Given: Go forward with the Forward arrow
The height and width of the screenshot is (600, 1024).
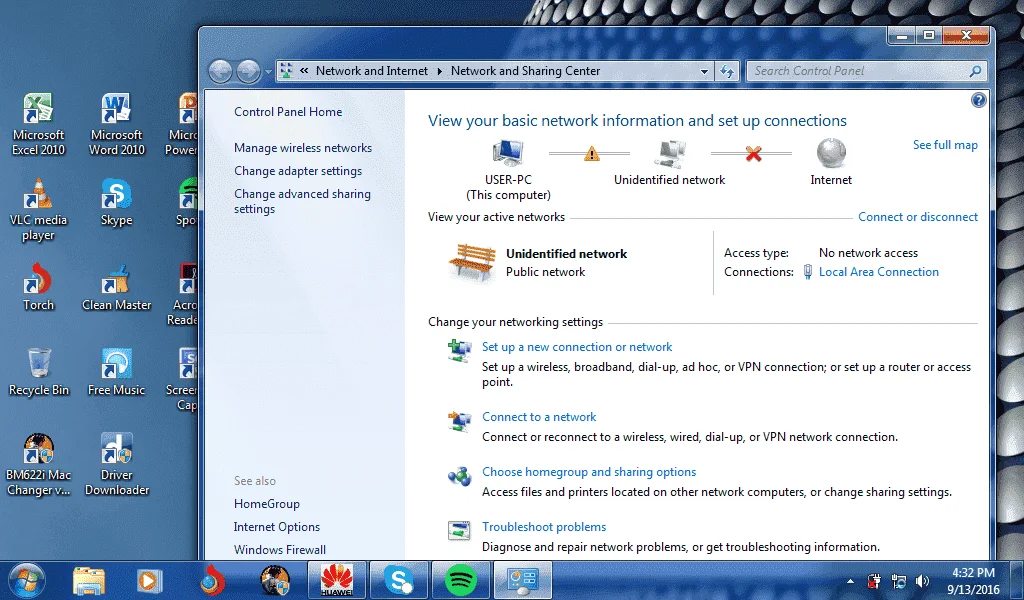Looking at the screenshot, I should [x=248, y=71].
